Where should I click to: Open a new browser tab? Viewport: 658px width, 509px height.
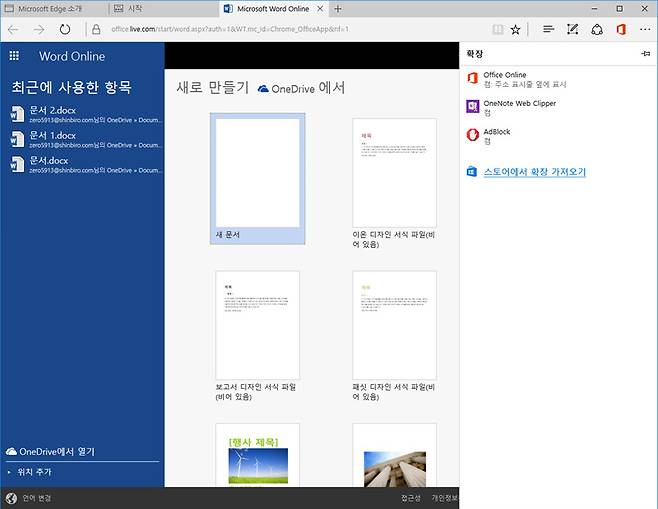coord(338,8)
